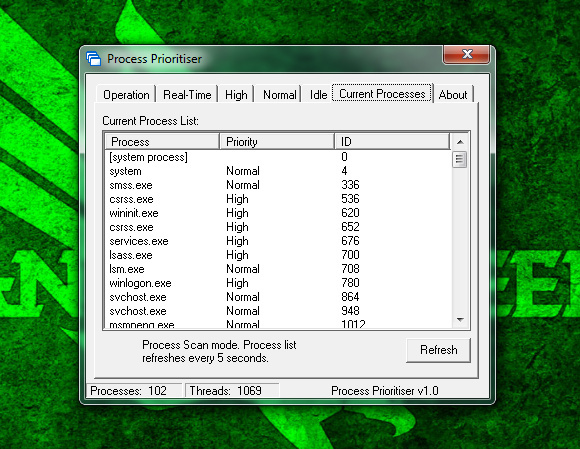This screenshot has height=449, width=580.
Task: Sort list by Priority column header
Action: coord(277,142)
